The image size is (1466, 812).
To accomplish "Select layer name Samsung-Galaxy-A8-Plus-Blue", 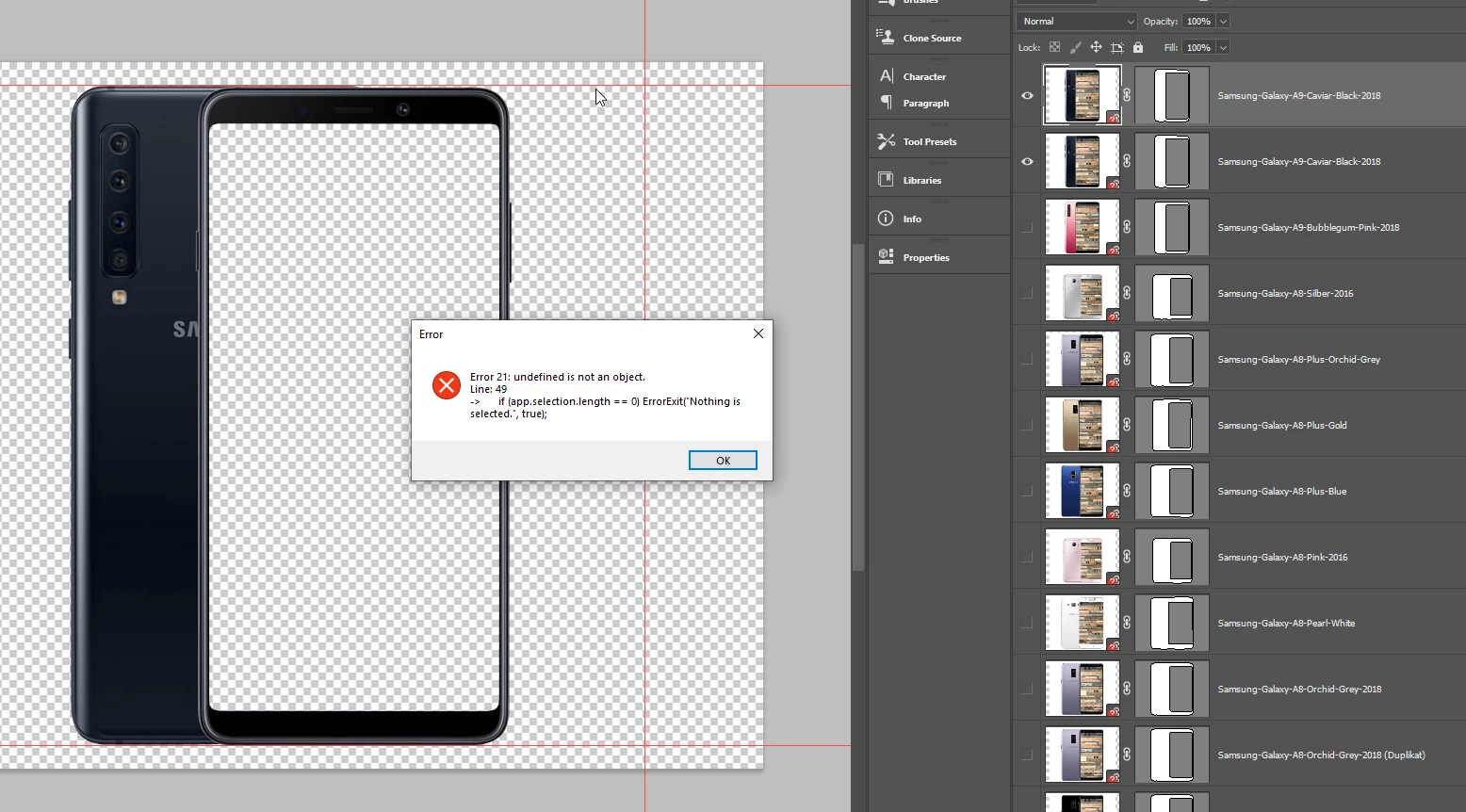I will click(x=1281, y=491).
